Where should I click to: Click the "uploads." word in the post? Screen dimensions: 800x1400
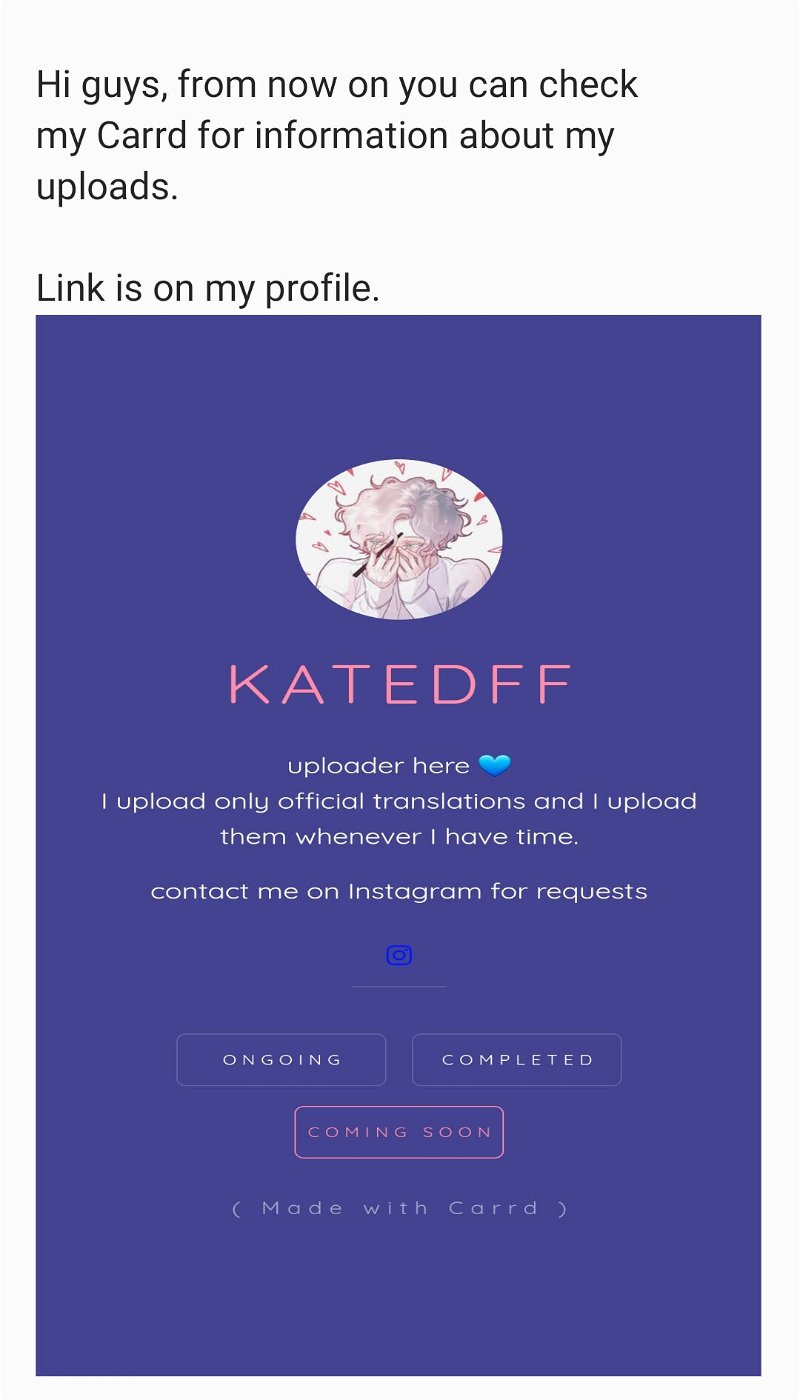107,187
